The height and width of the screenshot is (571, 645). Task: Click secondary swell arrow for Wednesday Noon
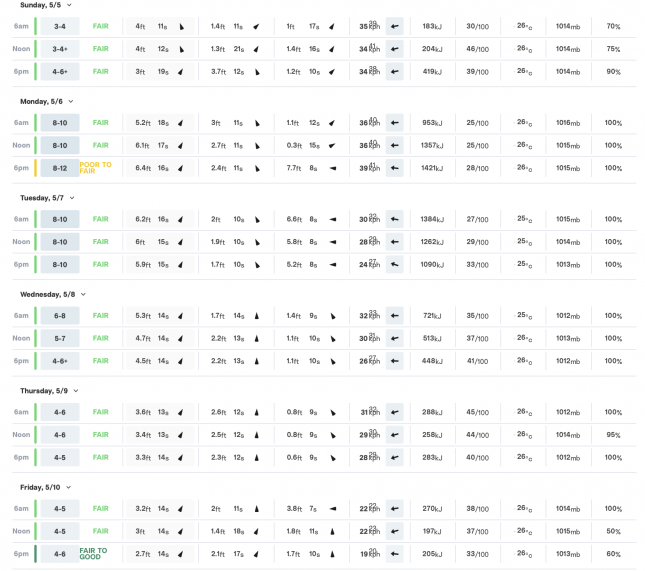coord(257,338)
